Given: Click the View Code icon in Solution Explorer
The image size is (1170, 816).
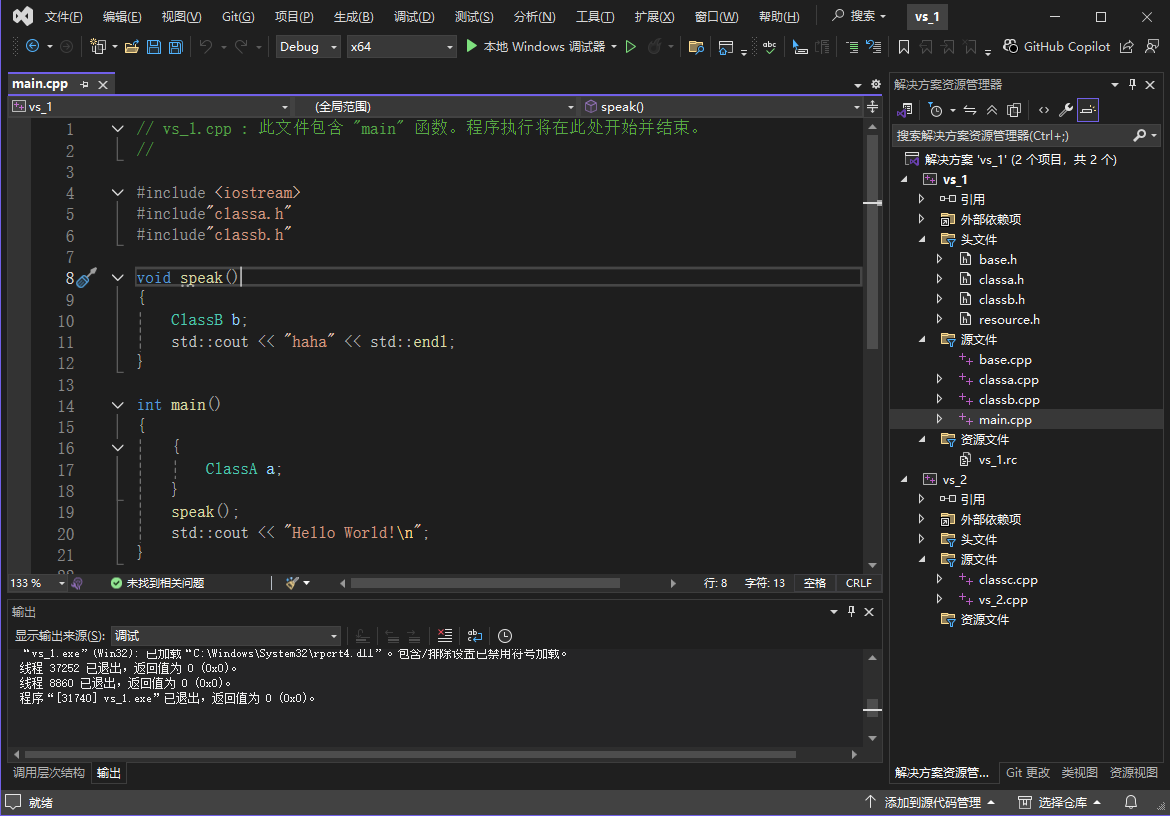Looking at the screenshot, I should 1044,110.
